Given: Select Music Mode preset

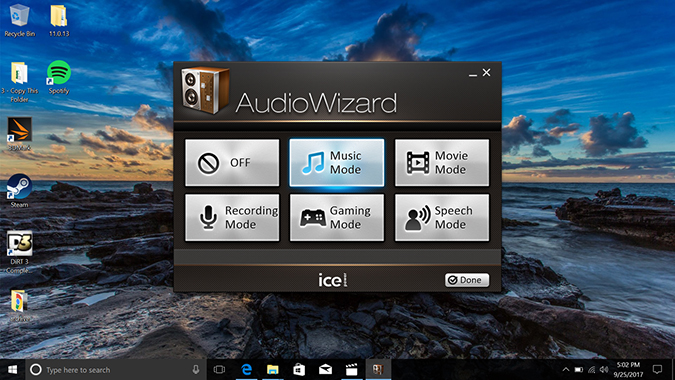Looking at the screenshot, I should point(337,163).
